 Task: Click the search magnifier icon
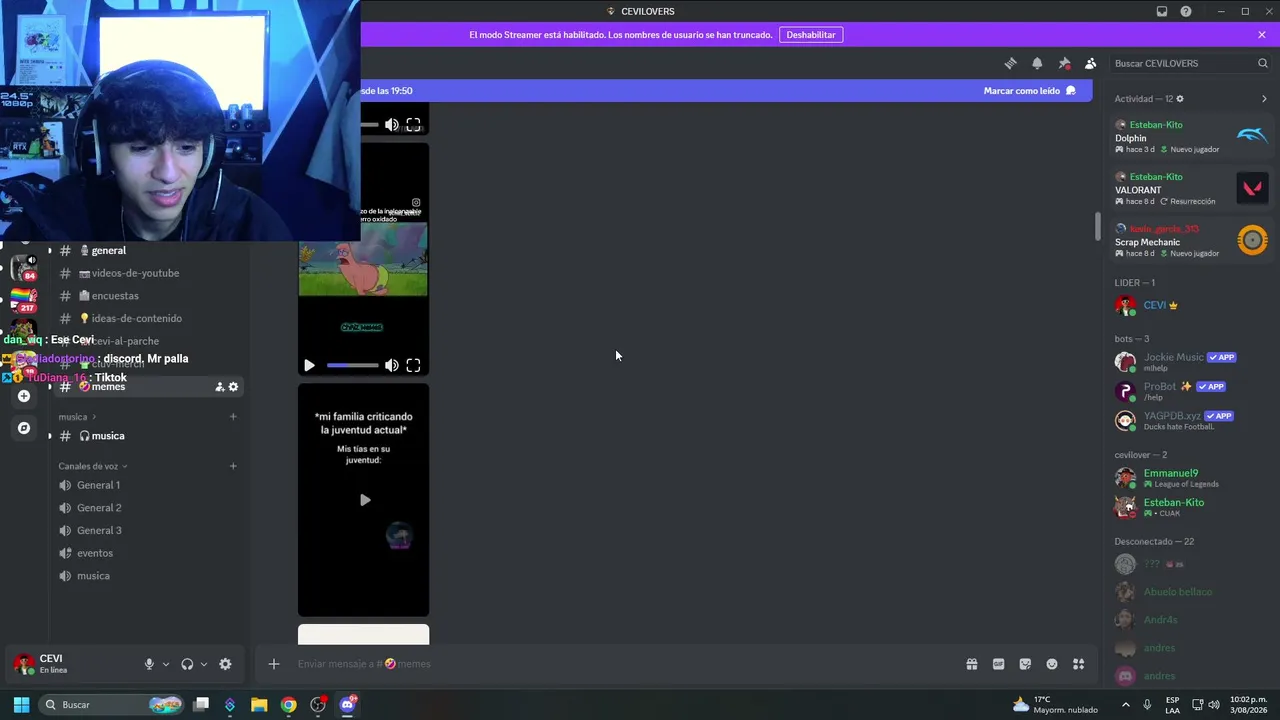click(x=1262, y=63)
